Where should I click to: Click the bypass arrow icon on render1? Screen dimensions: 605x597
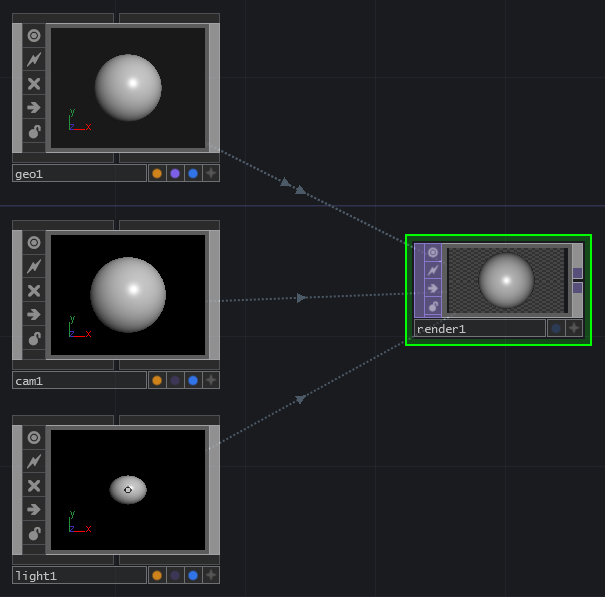pos(433,288)
